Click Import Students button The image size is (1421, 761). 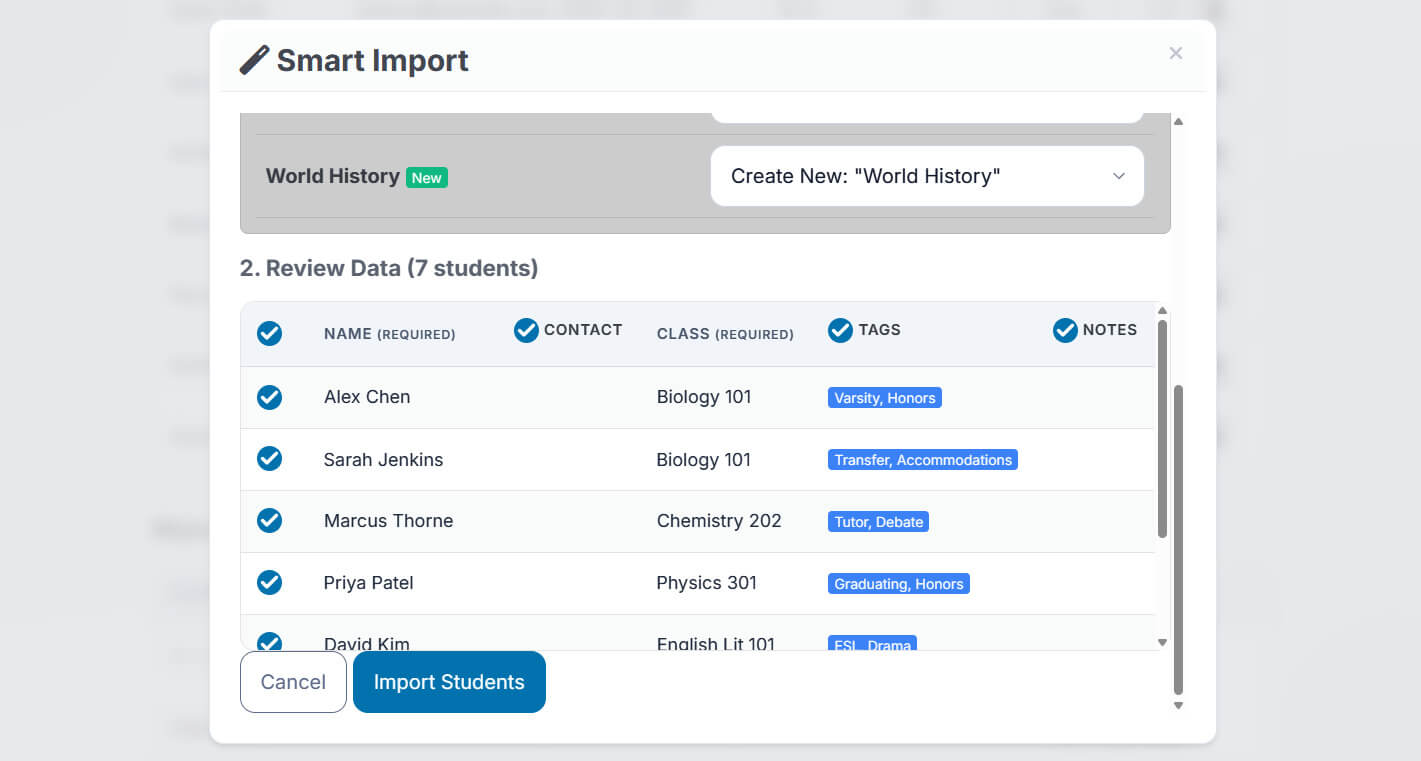point(449,682)
